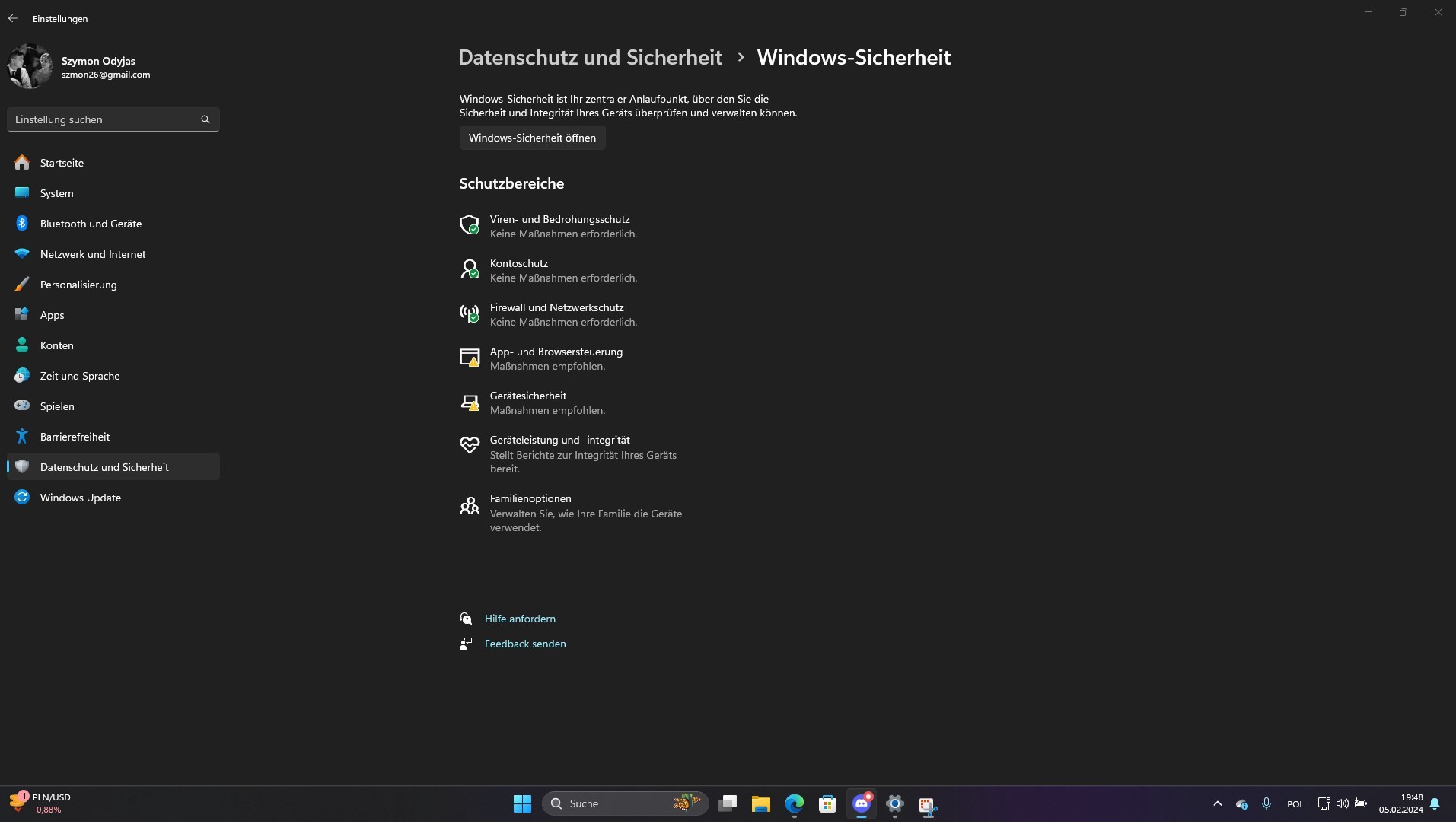Open Hilfe anfordern link

click(x=520, y=619)
